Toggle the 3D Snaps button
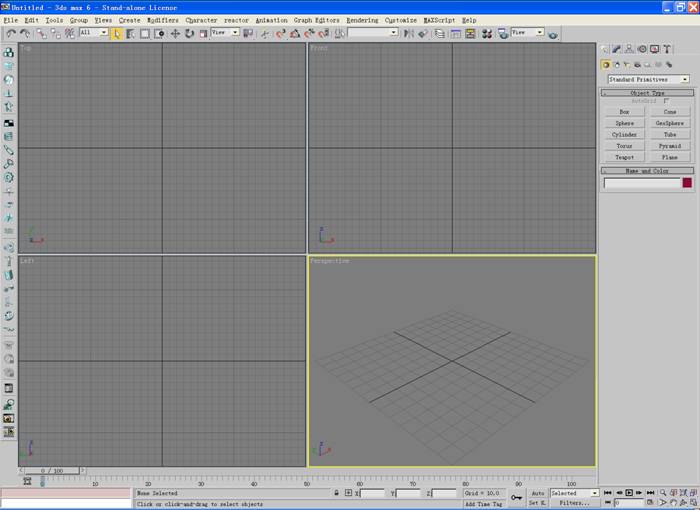Image resolution: width=700 pixels, height=510 pixels. pos(280,33)
